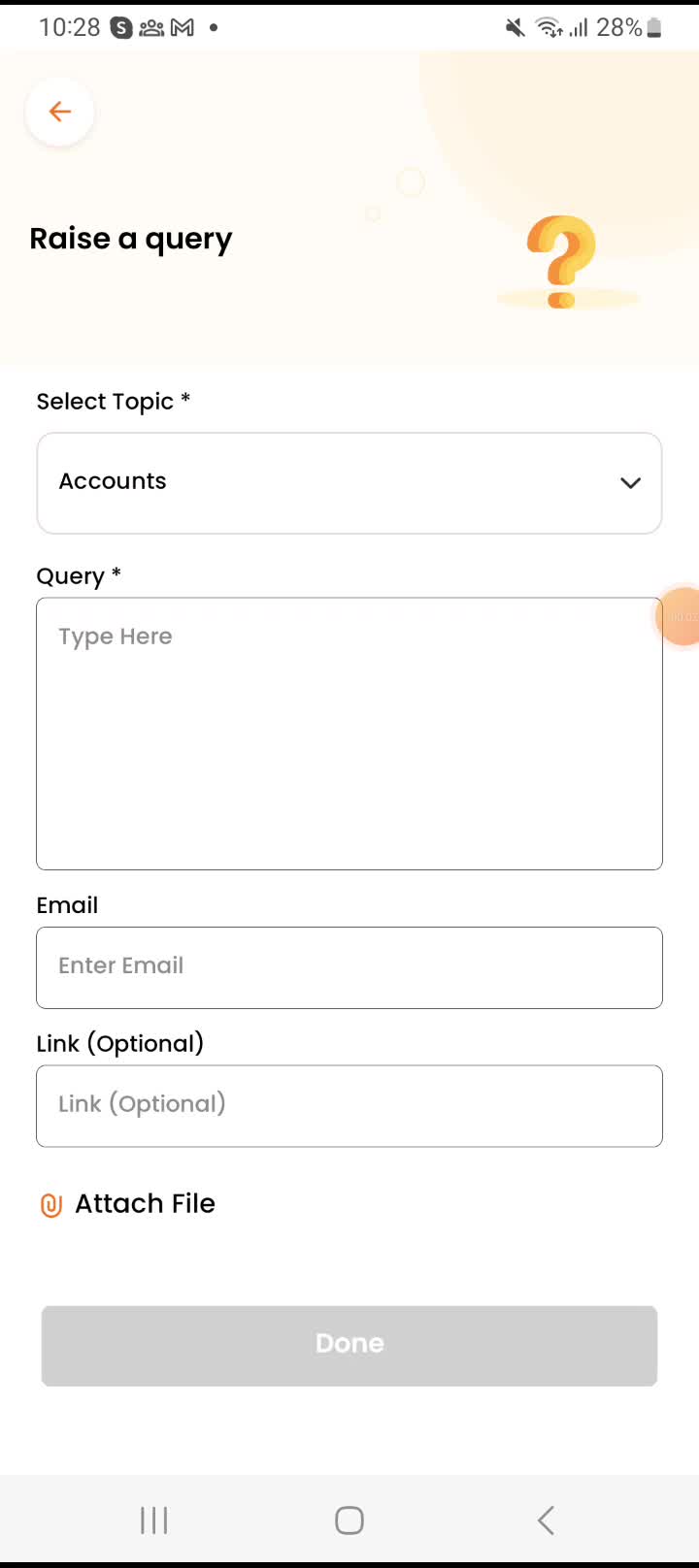Tap the Teams notification icon in the status bar
The width and height of the screenshot is (699, 1568).
(151, 28)
